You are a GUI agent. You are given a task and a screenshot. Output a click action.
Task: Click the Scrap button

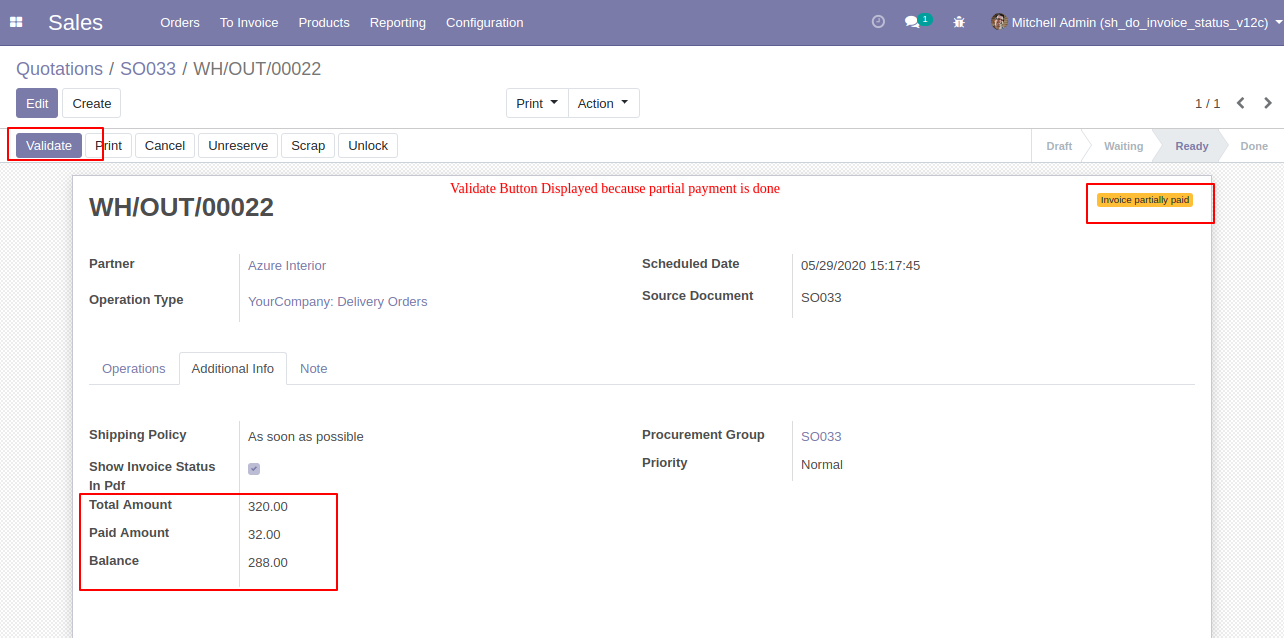[x=308, y=145]
